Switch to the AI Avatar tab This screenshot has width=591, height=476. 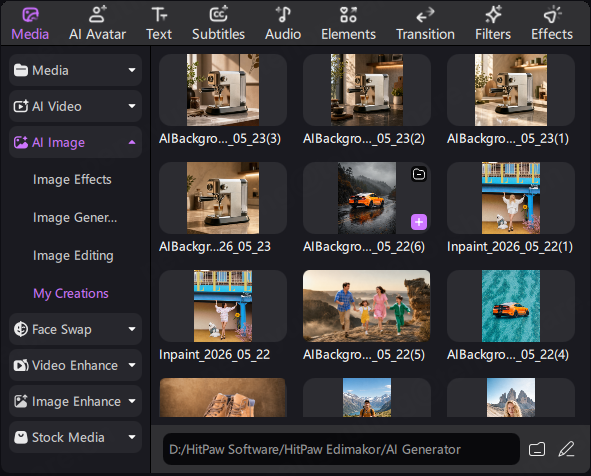(97, 24)
